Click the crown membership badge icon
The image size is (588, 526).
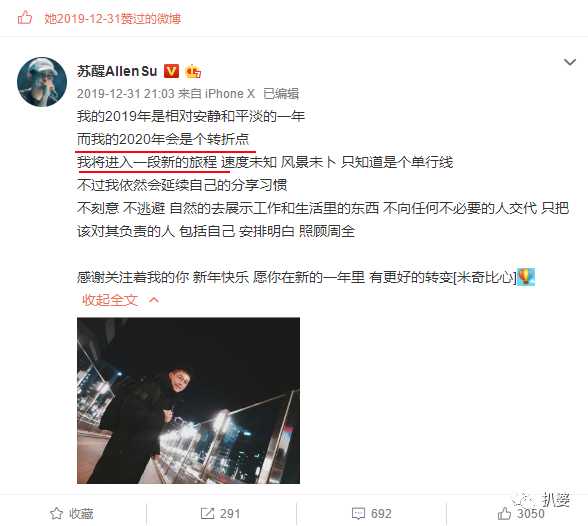[193, 71]
